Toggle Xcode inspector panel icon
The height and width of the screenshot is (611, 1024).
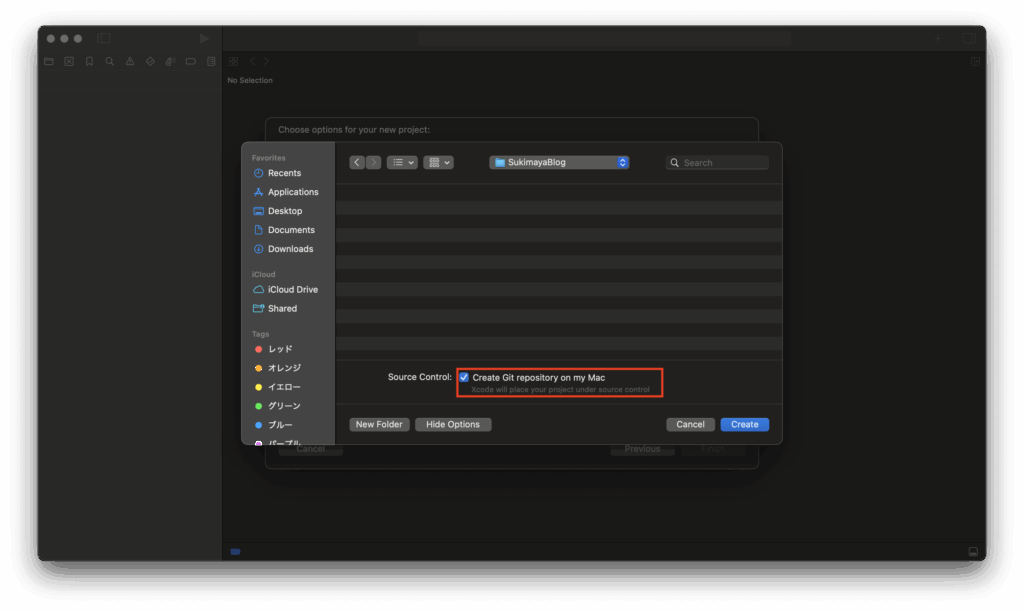tap(969, 39)
